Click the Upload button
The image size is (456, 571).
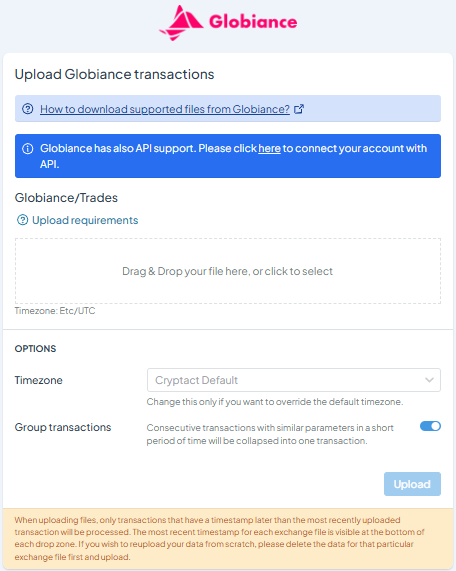pos(412,484)
